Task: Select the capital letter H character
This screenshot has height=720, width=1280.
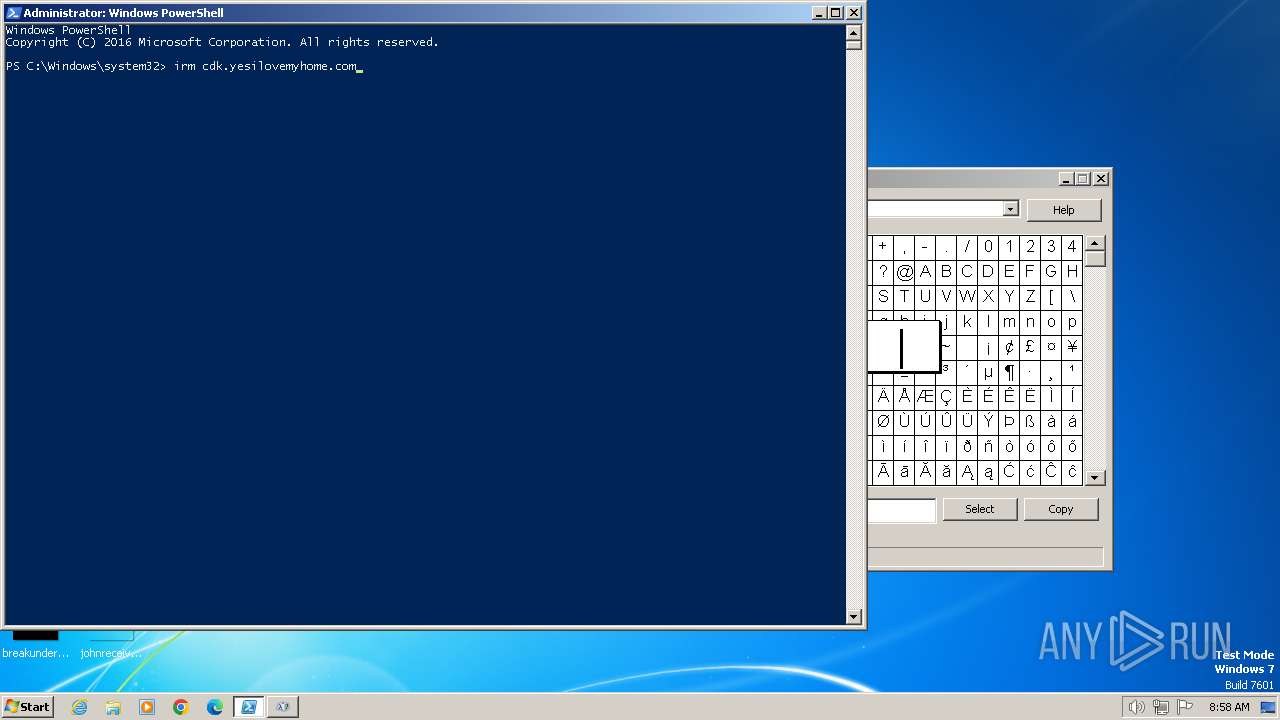Action: (x=1072, y=271)
